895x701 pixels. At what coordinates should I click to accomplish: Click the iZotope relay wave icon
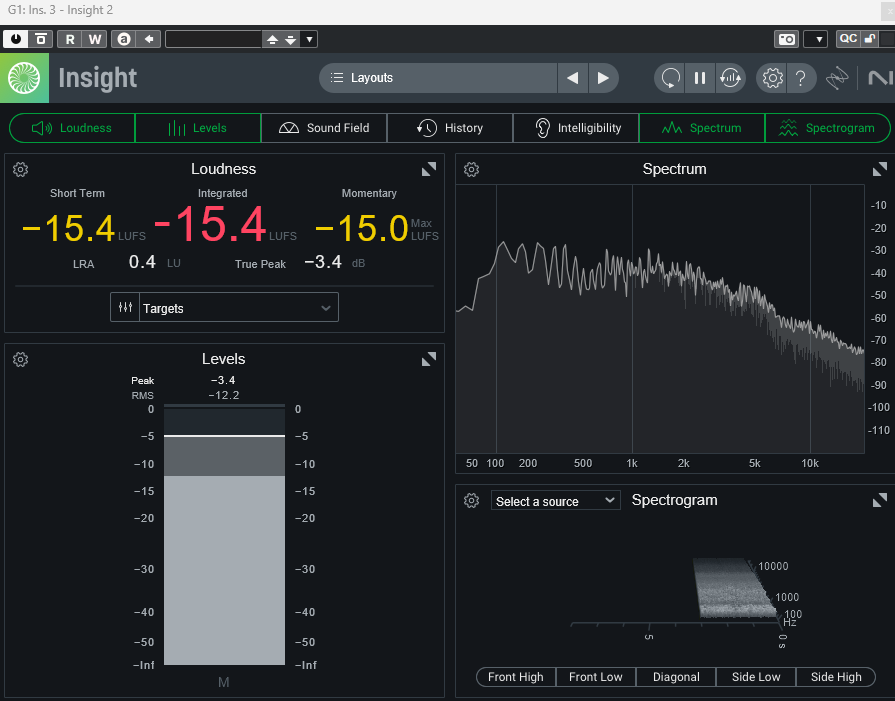[x=837, y=78]
